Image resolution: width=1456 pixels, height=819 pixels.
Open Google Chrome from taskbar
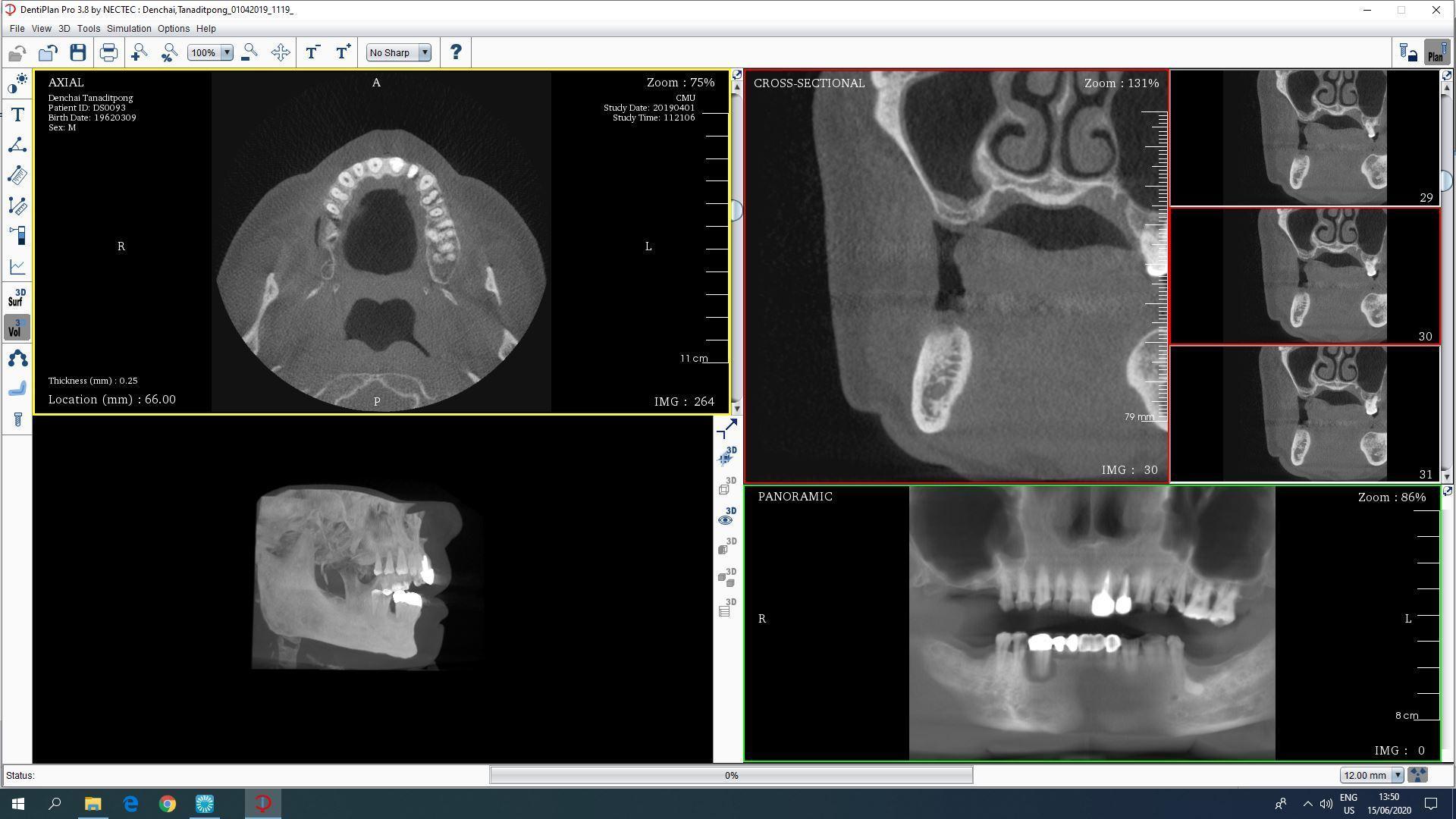[167, 804]
